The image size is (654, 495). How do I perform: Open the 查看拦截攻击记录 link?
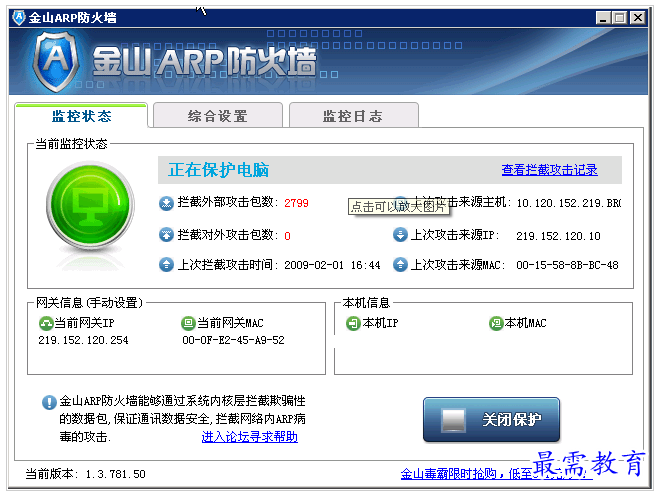click(549, 170)
